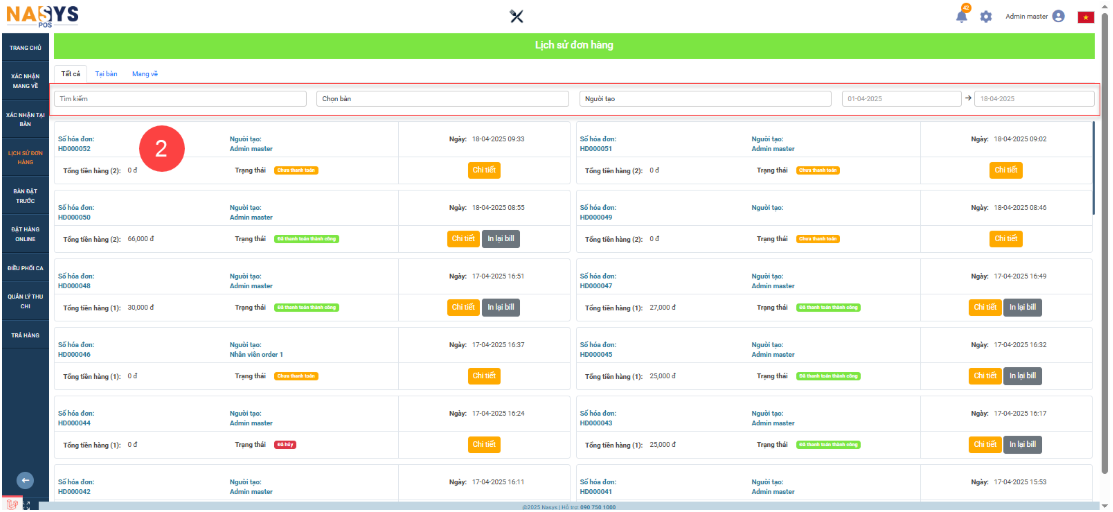The width and height of the screenshot is (1113, 512).
Task: Click the Admin master user avatar
Action: (x=1058, y=16)
